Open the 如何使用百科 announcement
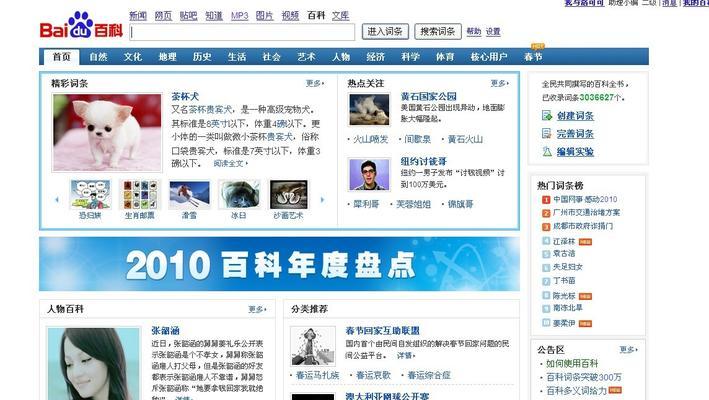This screenshot has width=709, height=400. 572,363
